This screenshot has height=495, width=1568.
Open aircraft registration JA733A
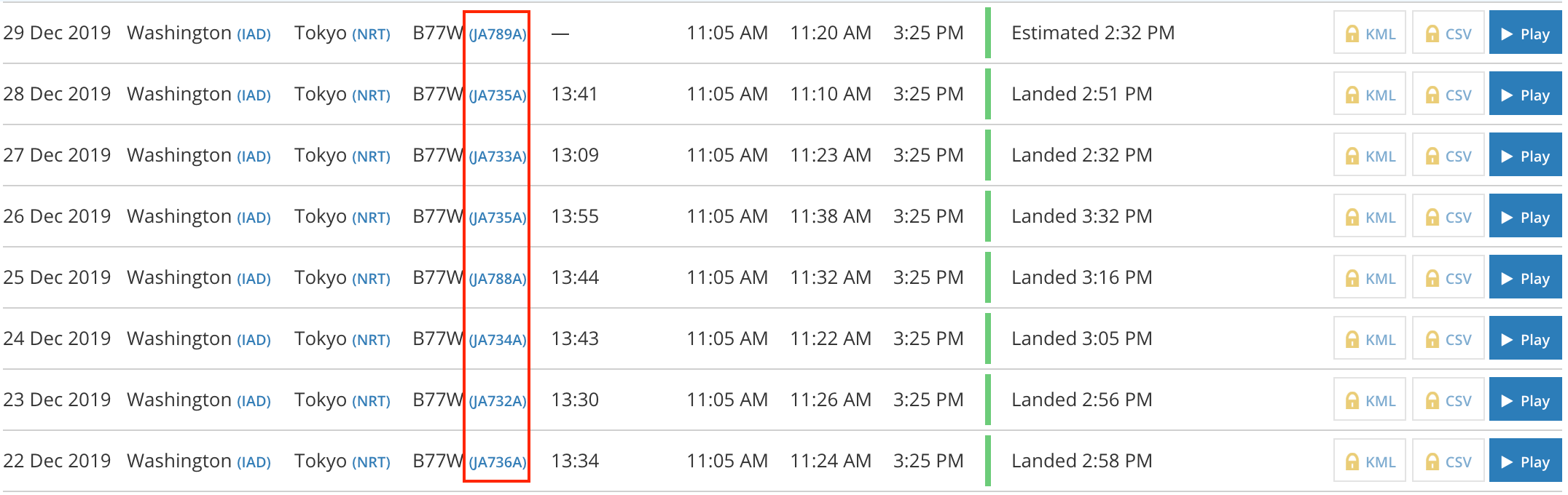click(498, 157)
